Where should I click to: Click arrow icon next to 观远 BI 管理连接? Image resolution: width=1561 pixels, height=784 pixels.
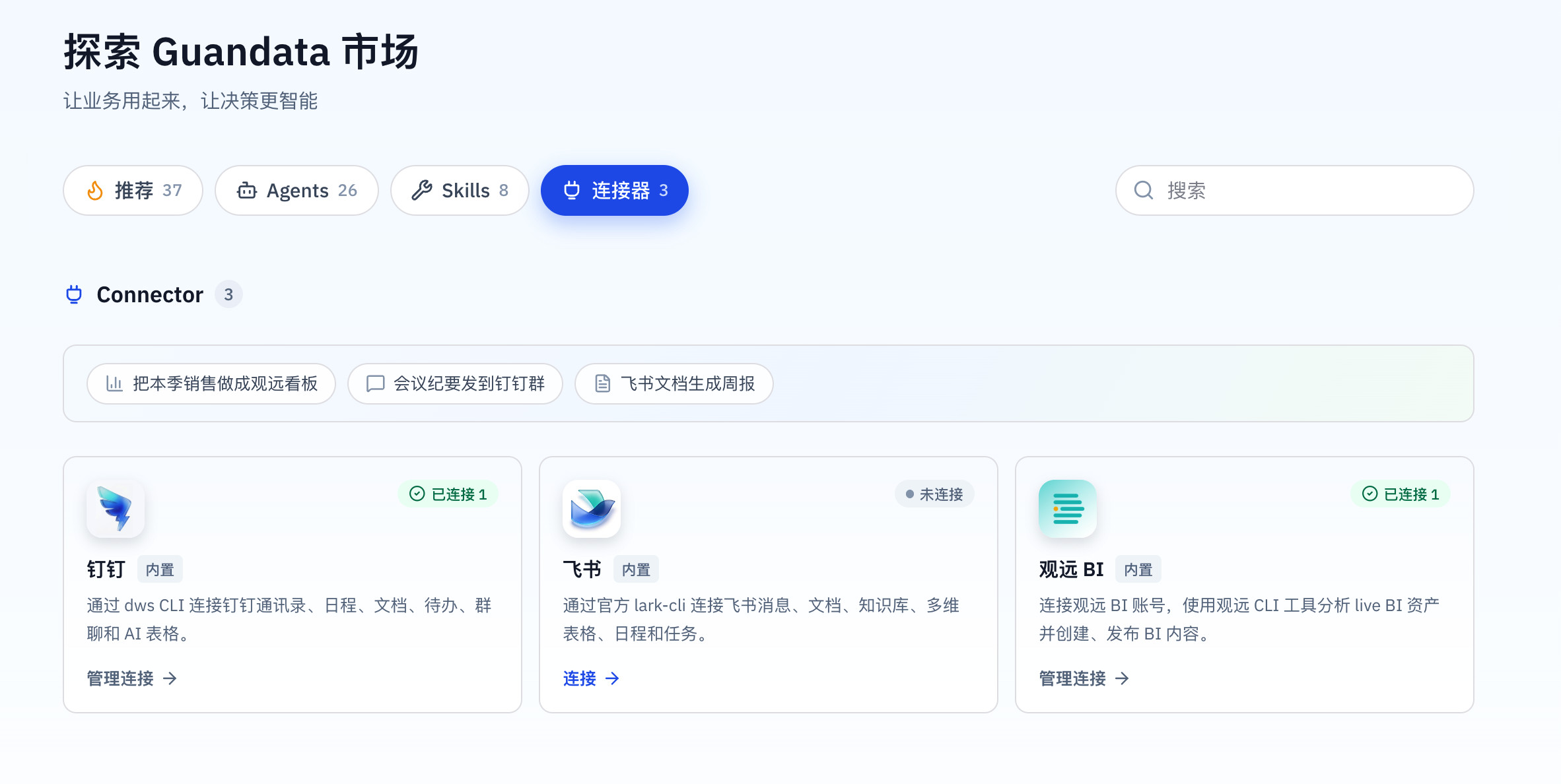tap(1122, 678)
